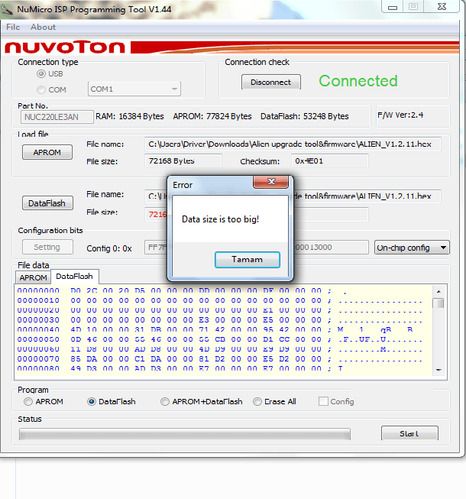Click hex row address 00000050
The width and height of the screenshot is (466, 499).
pos(38,340)
